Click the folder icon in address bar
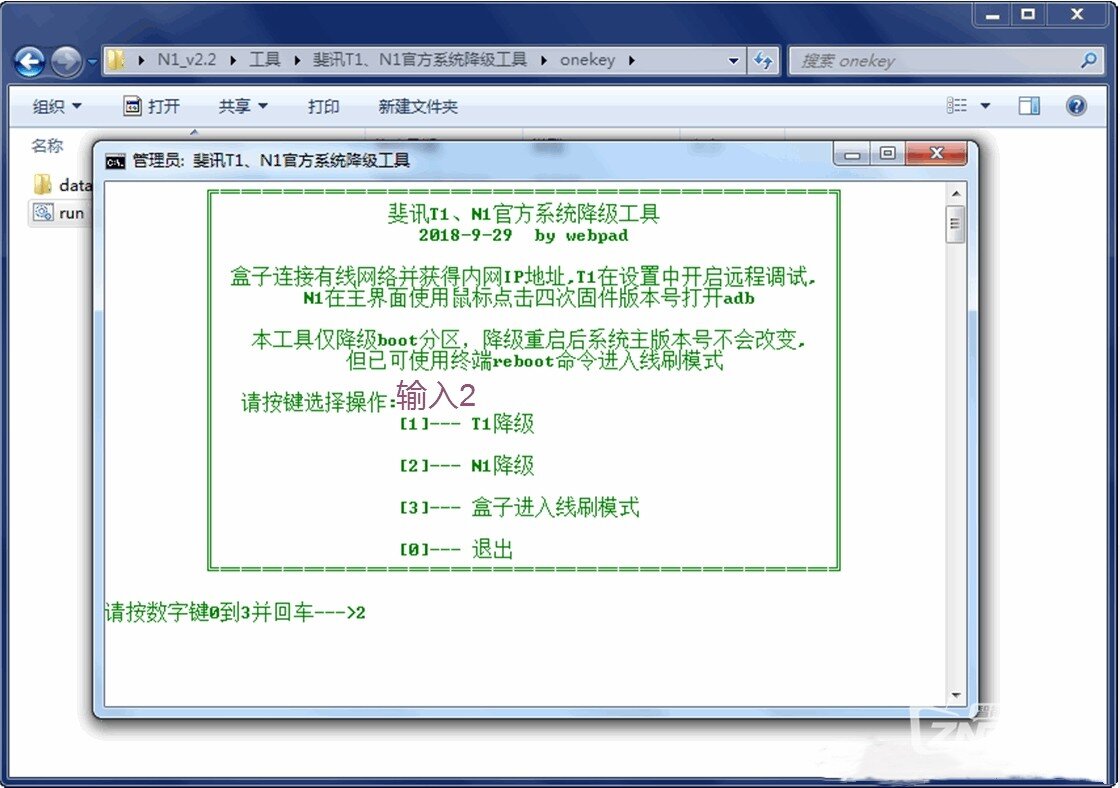 click(x=116, y=60)
